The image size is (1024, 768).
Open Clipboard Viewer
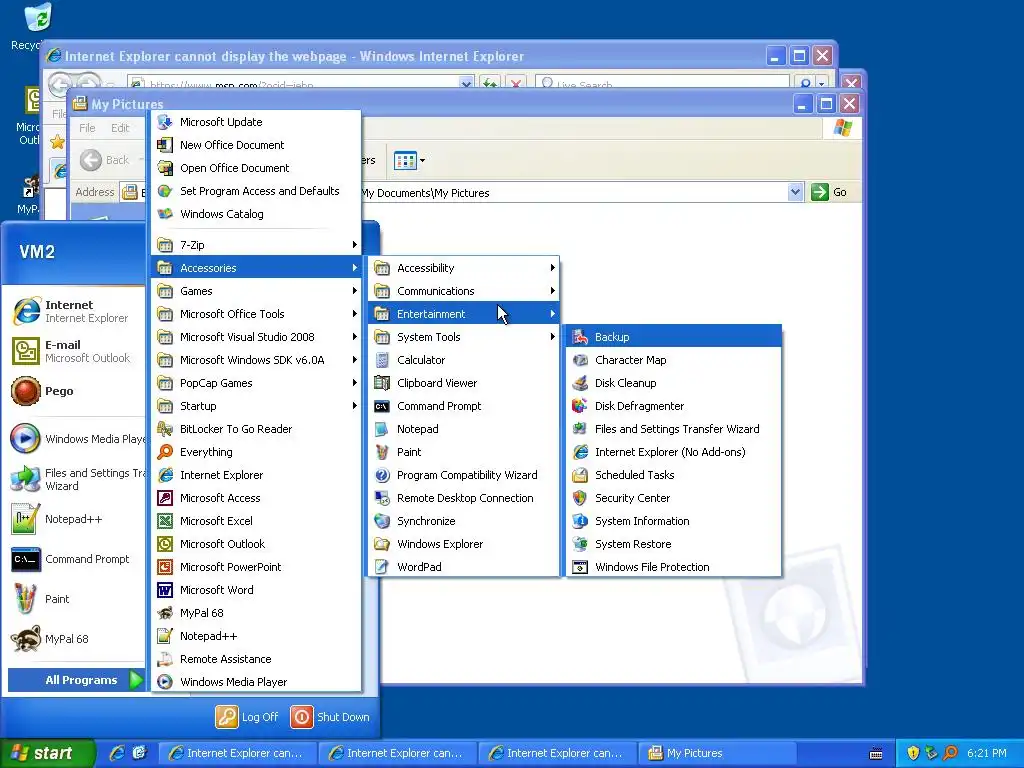(464, 383)
